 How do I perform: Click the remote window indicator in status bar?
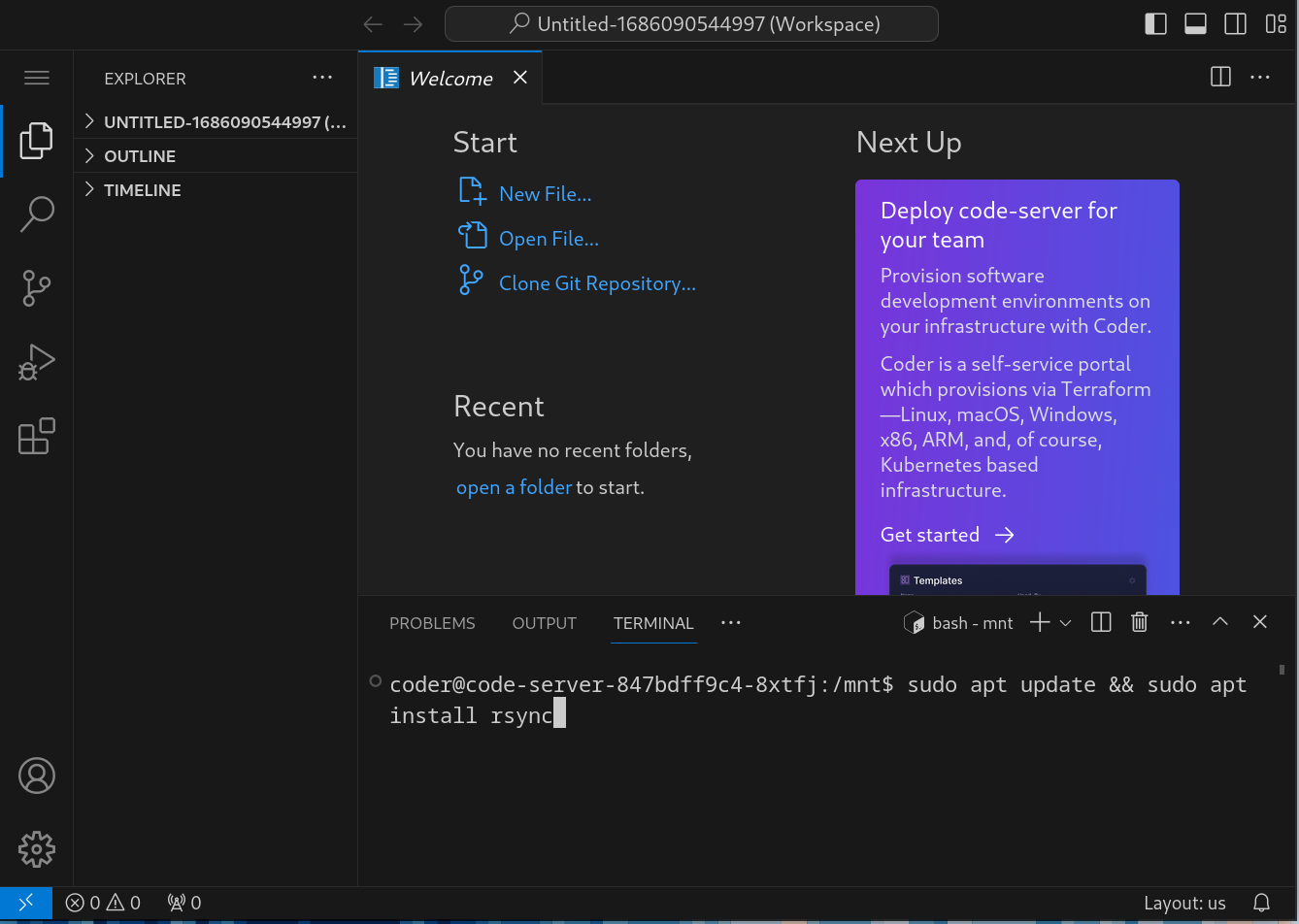coord(26,903)
